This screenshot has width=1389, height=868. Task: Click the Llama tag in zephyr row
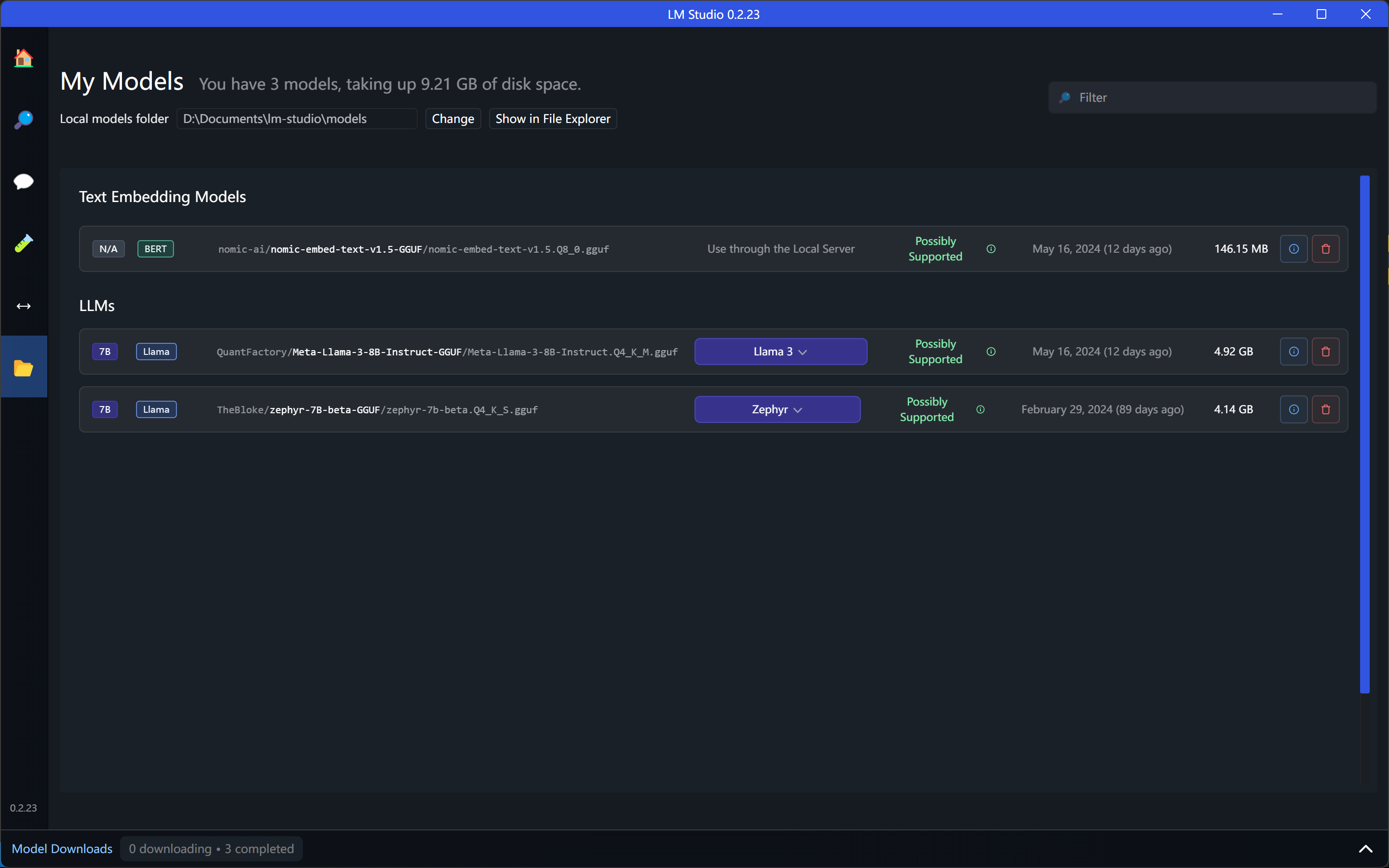[x=156, y=409]
